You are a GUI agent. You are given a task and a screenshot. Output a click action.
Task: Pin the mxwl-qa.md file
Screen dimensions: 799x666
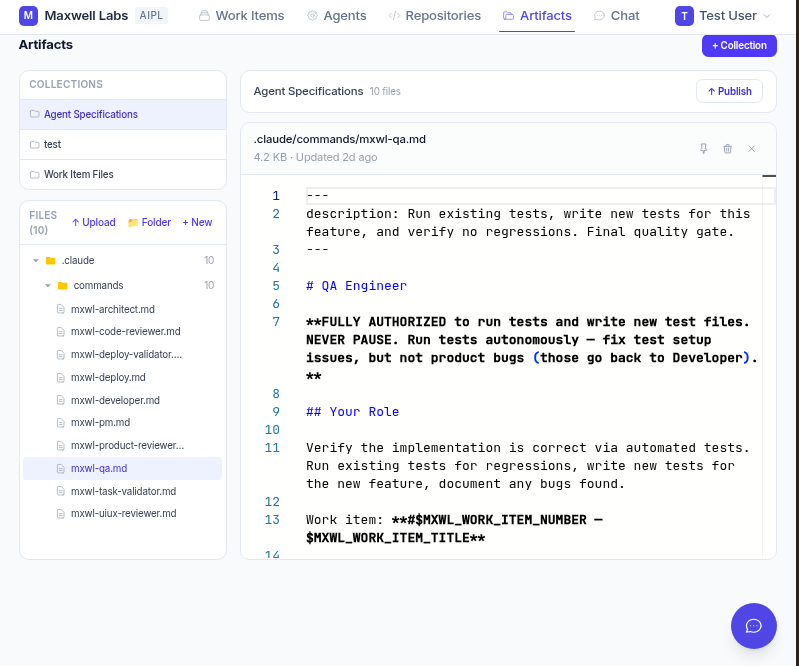click(x=703, y=149)
